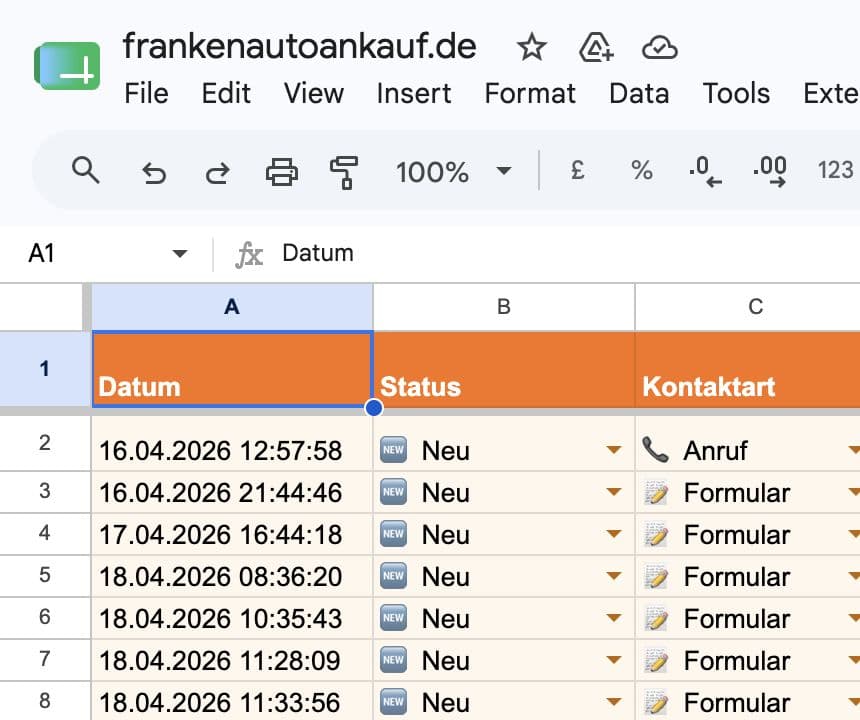Click the document title frankenautoankauf.de
This screenshot has width=860, height=720.
click(299, 46)
